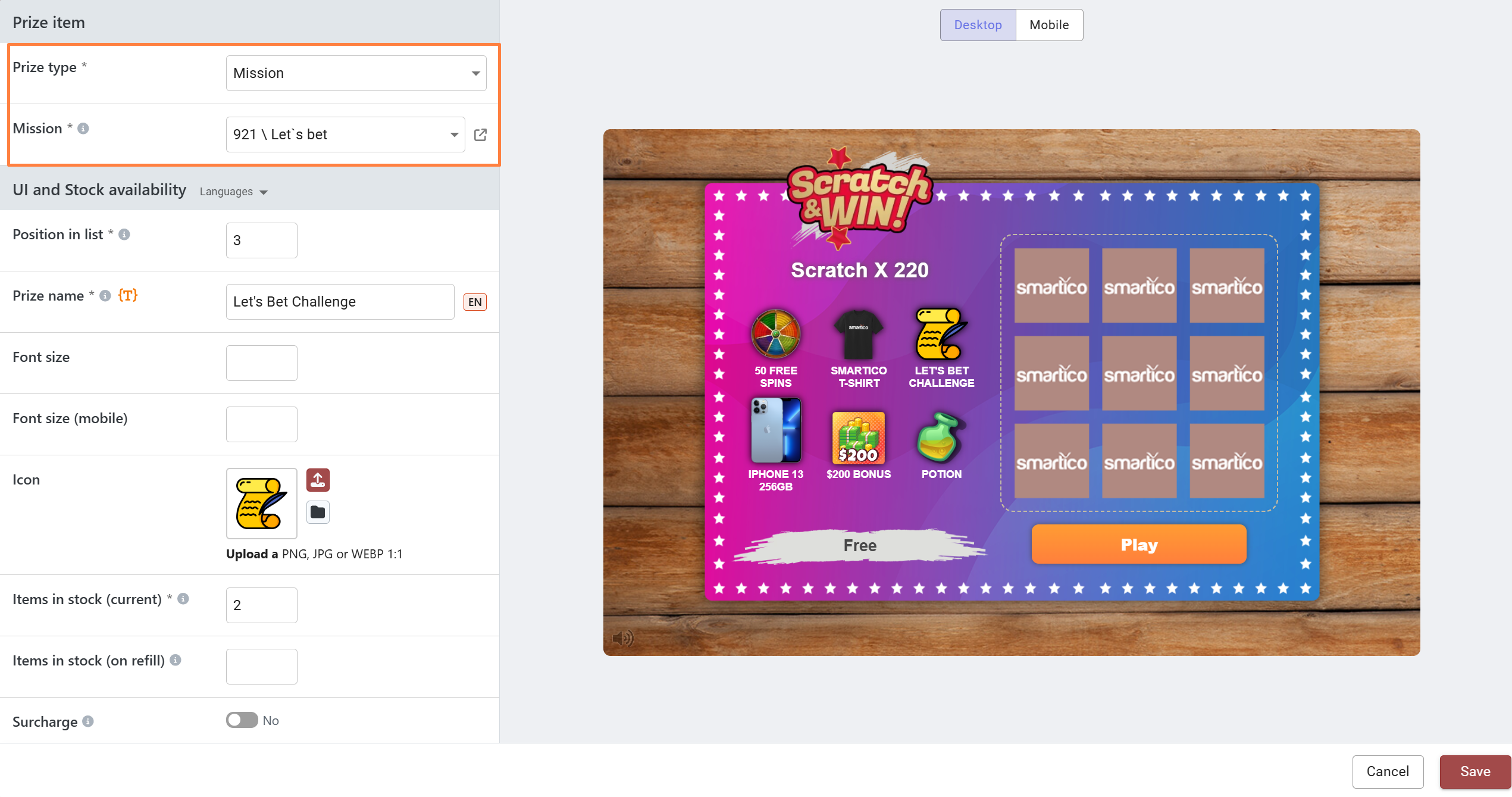Click the info icon next to Surcharge
The image size is (1512, 797).
(x=88, y=721)
